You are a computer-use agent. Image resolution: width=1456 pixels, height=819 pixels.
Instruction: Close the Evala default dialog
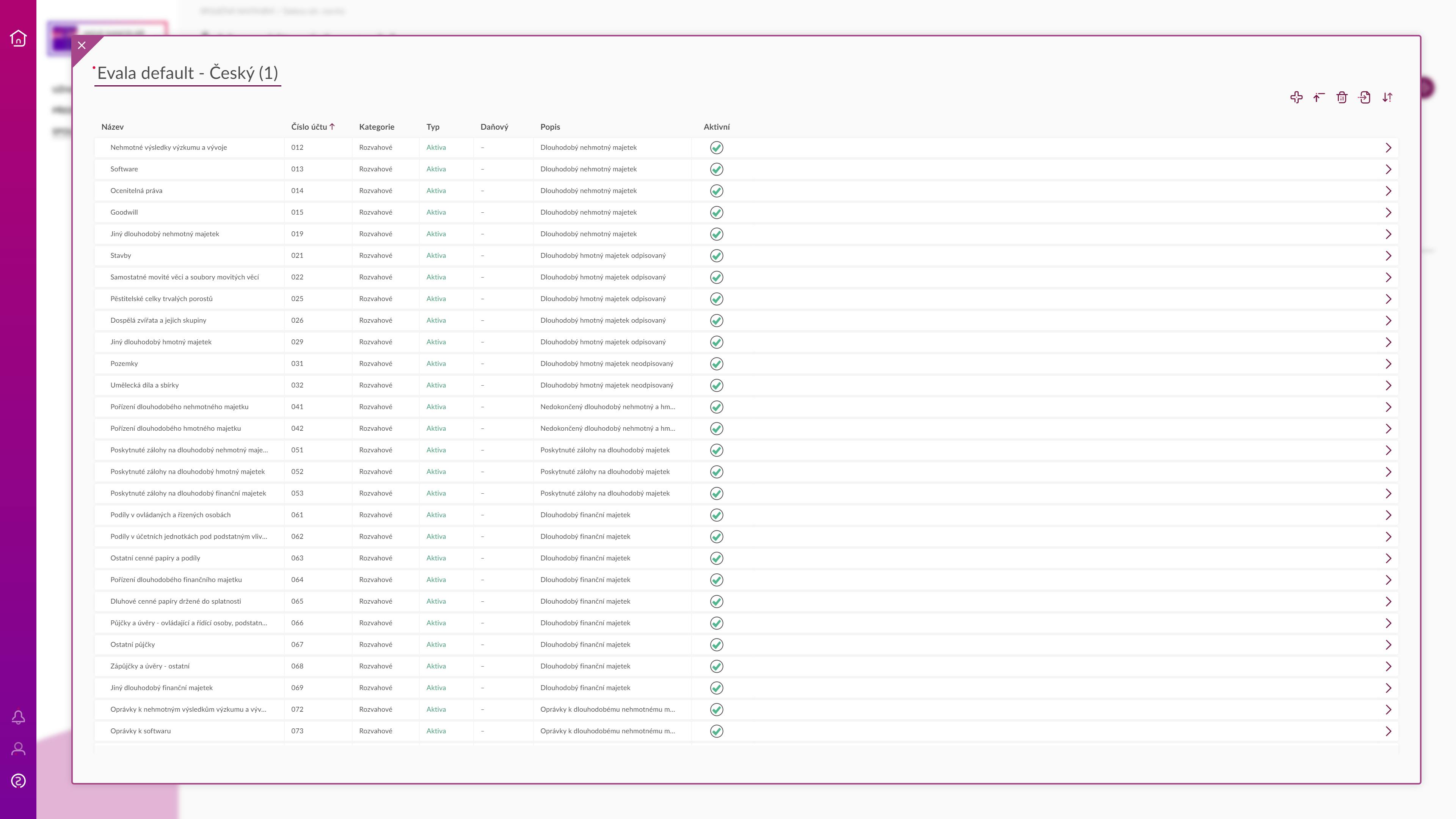pos(82,45)
